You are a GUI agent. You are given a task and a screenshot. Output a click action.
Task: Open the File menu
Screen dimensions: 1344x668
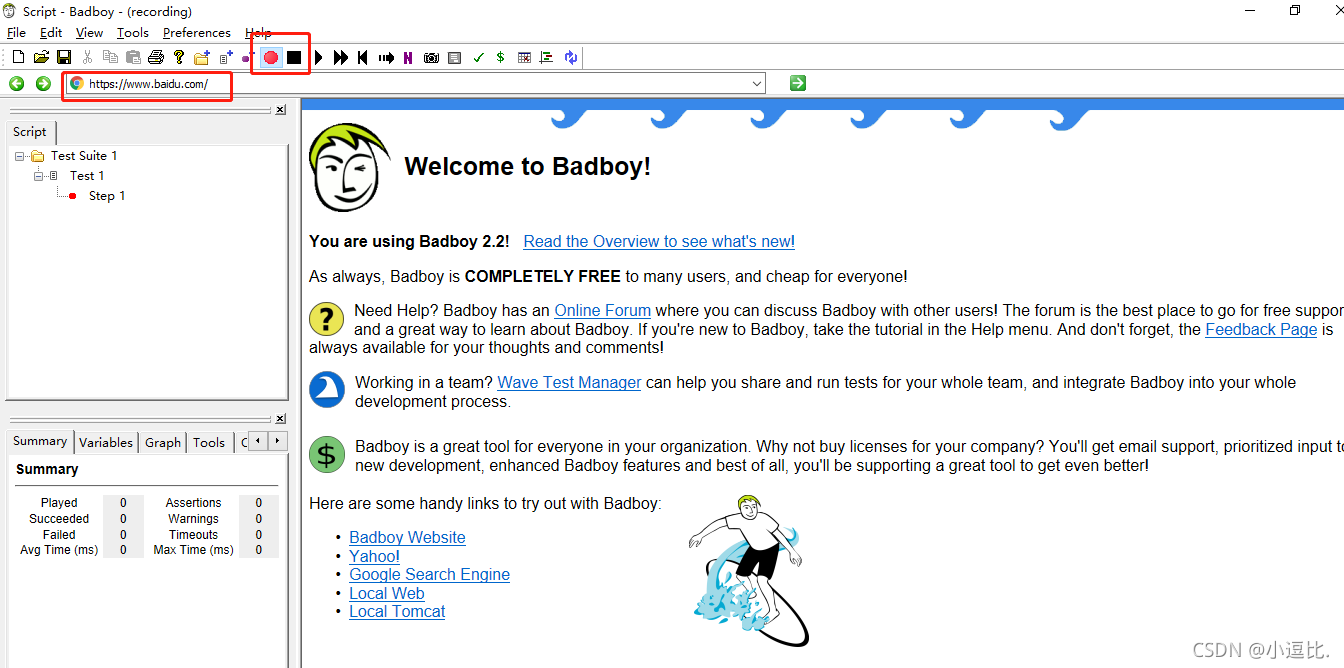pos(16,33)
